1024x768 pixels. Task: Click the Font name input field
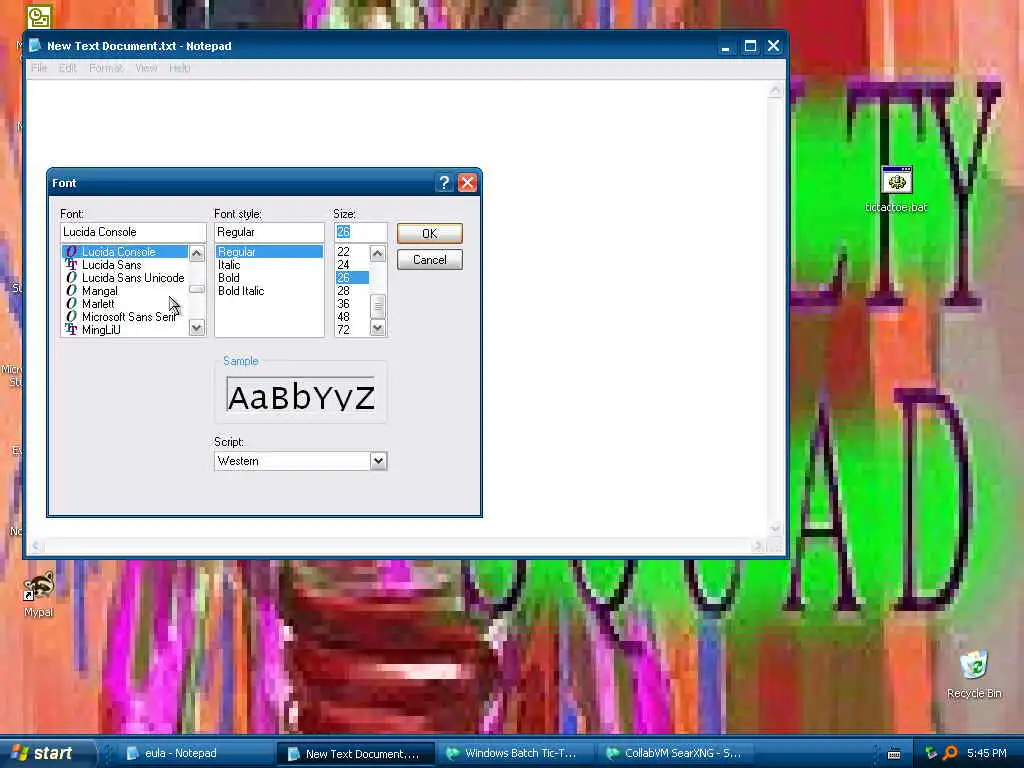click(x=133, y=232)
